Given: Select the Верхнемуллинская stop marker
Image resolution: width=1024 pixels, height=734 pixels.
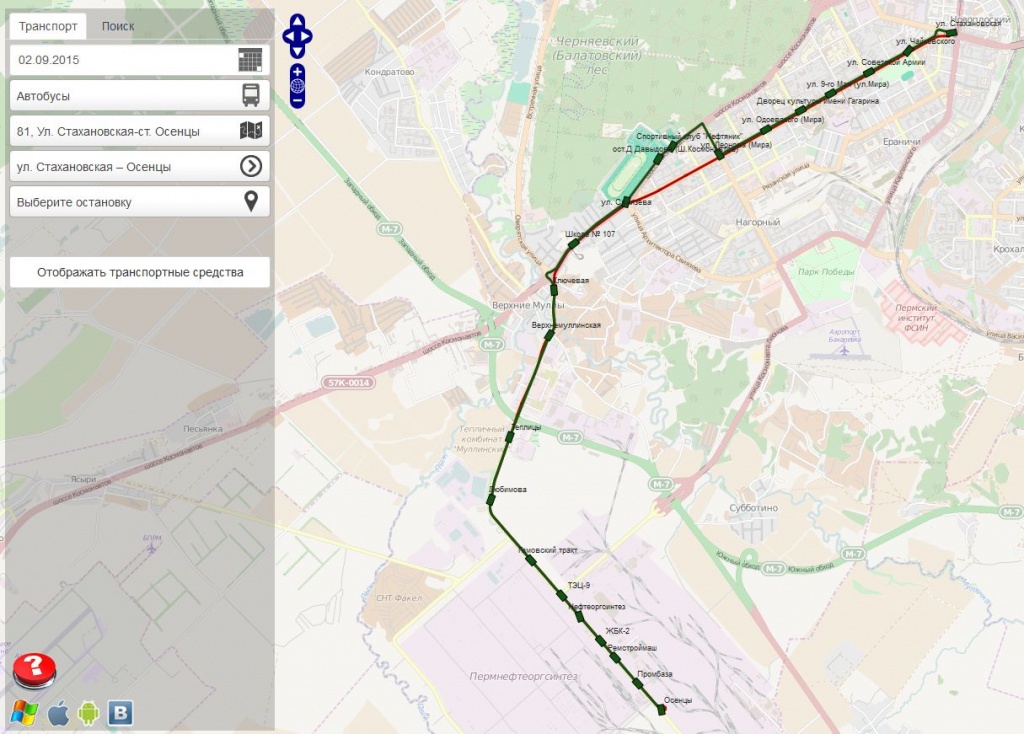Looking at the screenshot, I should click(550, 335).
